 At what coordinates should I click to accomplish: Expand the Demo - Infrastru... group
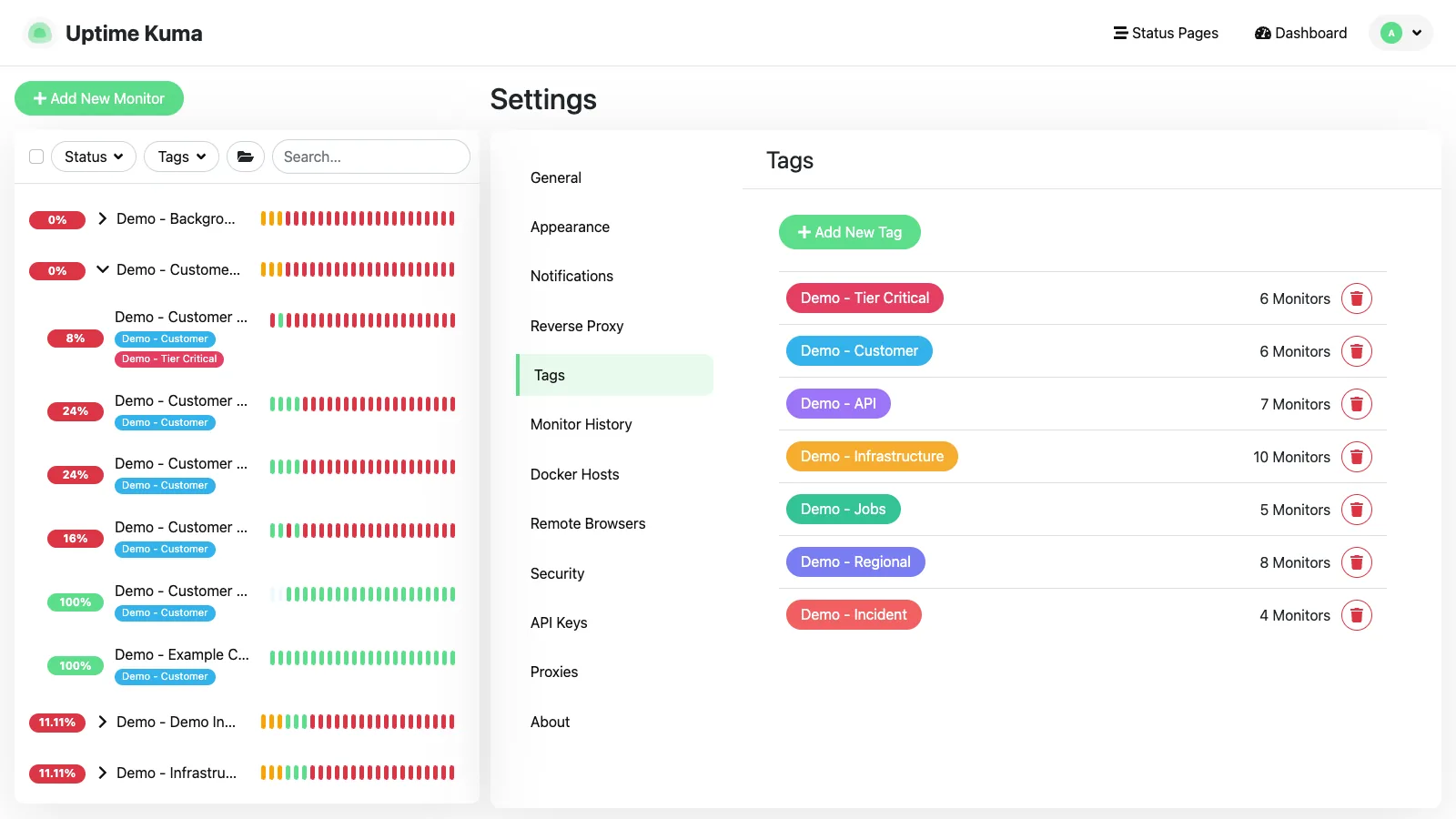[103, 773]
